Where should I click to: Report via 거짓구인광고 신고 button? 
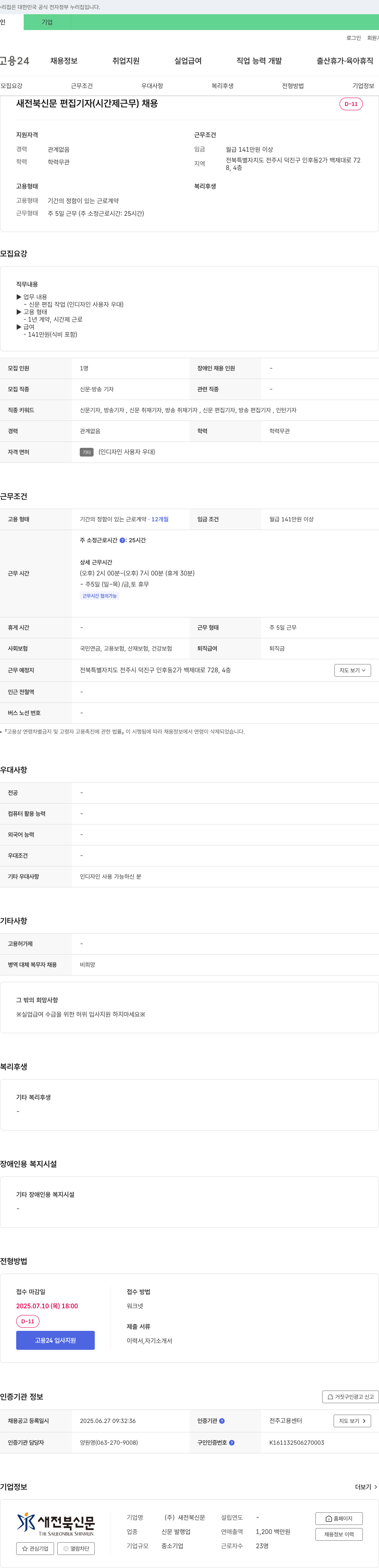click(351, 1396)
